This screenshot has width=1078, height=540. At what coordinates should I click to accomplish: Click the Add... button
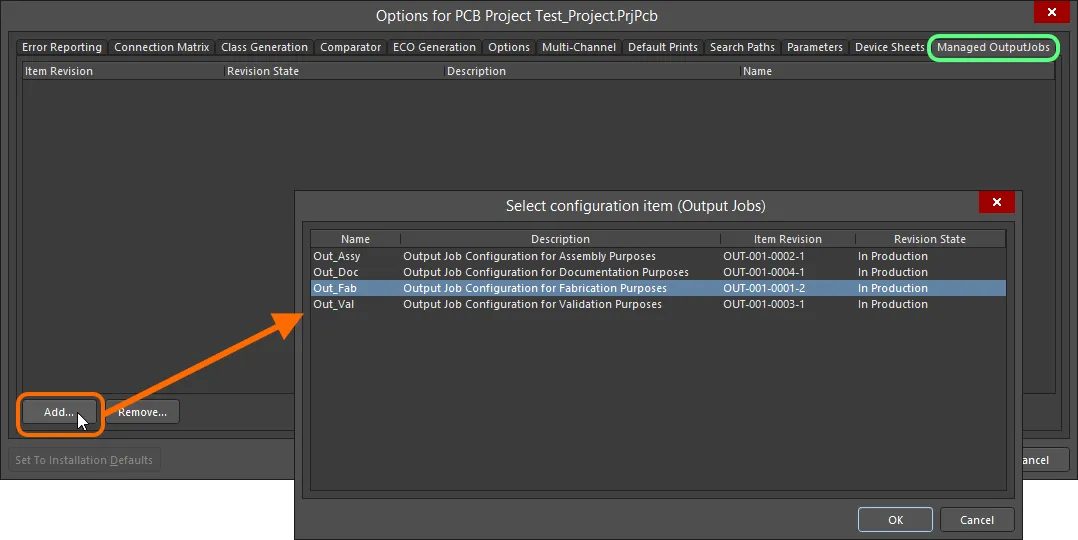[59, 412]
